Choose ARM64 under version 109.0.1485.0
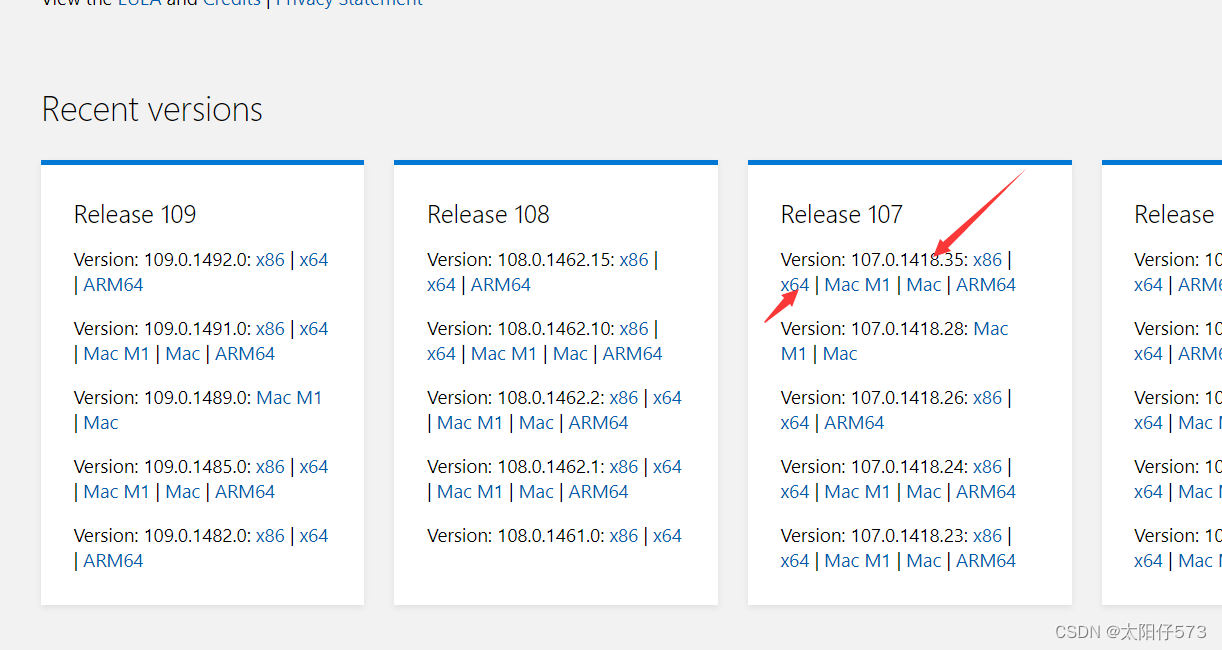 245,492
